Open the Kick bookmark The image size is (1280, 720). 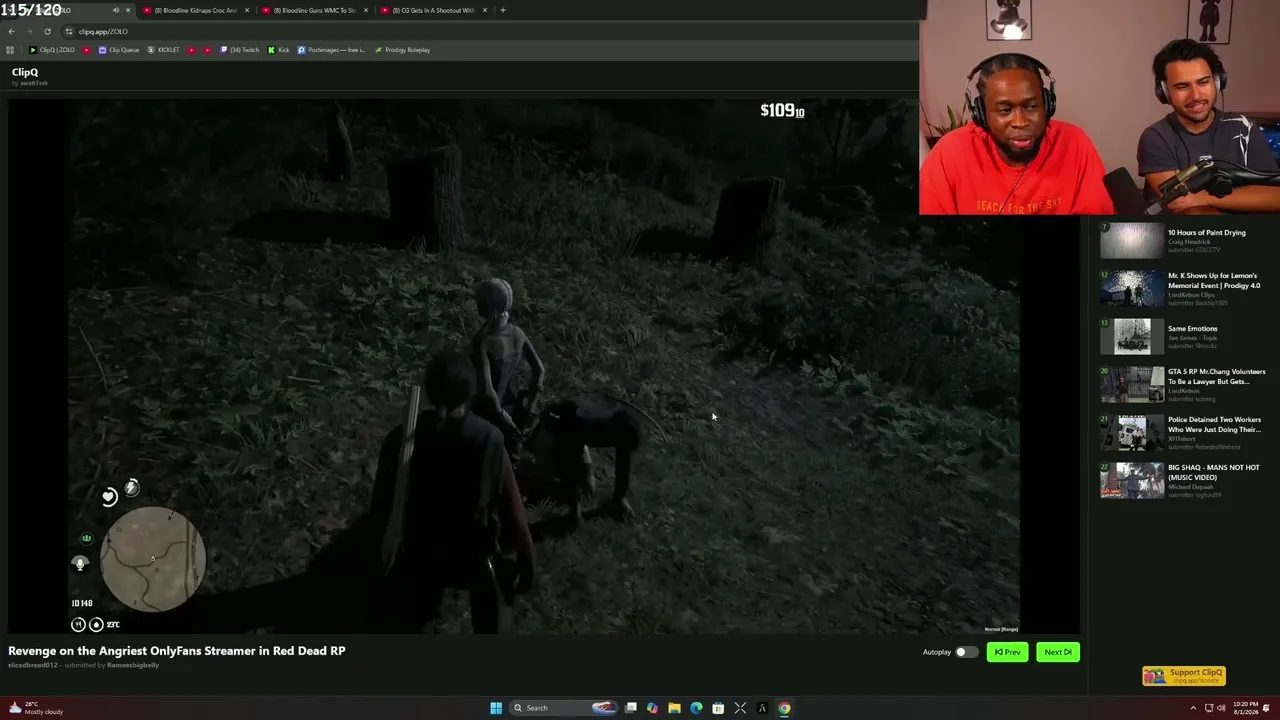point(279,50)
